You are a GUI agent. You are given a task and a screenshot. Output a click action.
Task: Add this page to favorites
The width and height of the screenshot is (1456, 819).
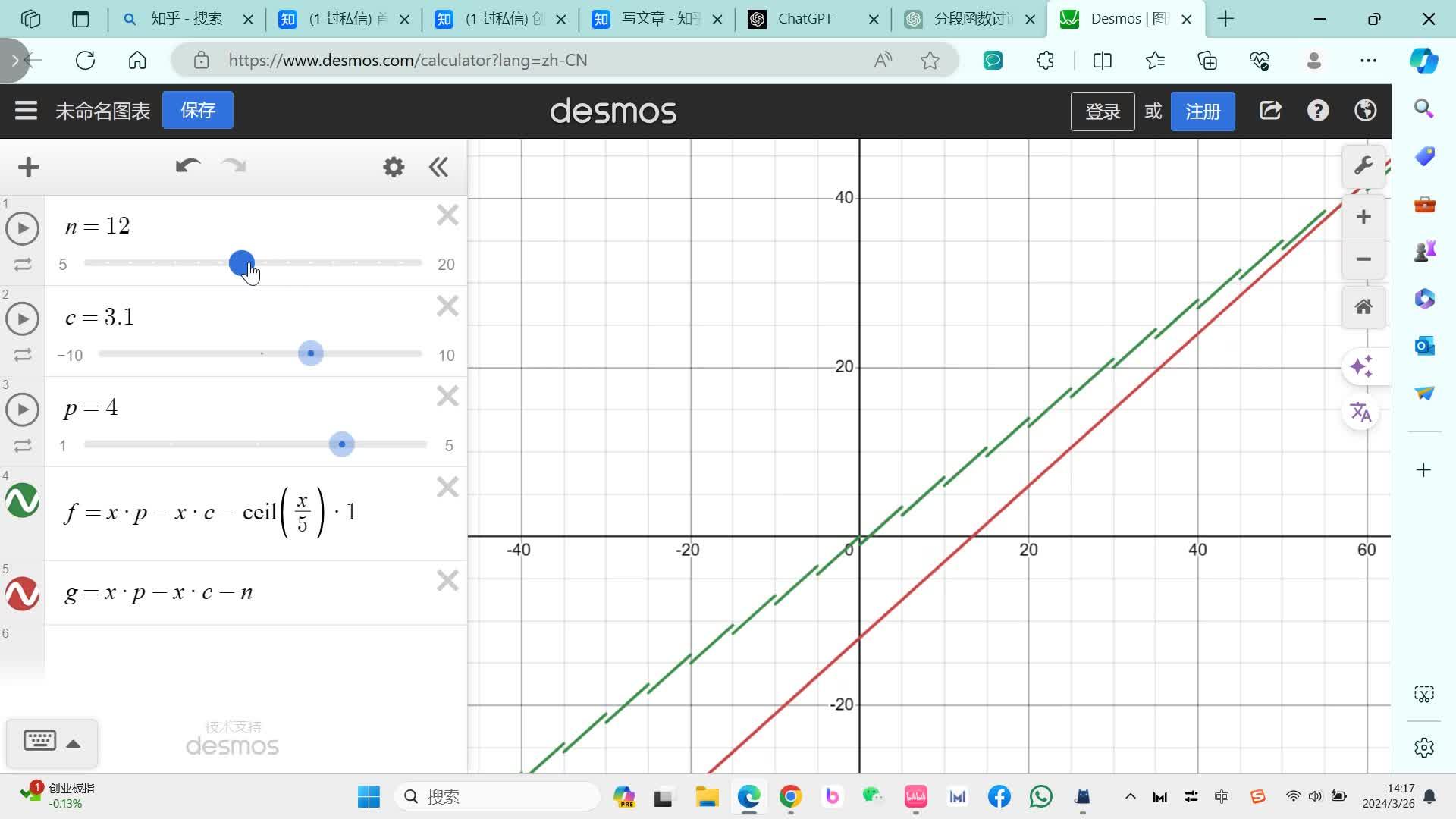pyautogui.click(x=930, y=61)
